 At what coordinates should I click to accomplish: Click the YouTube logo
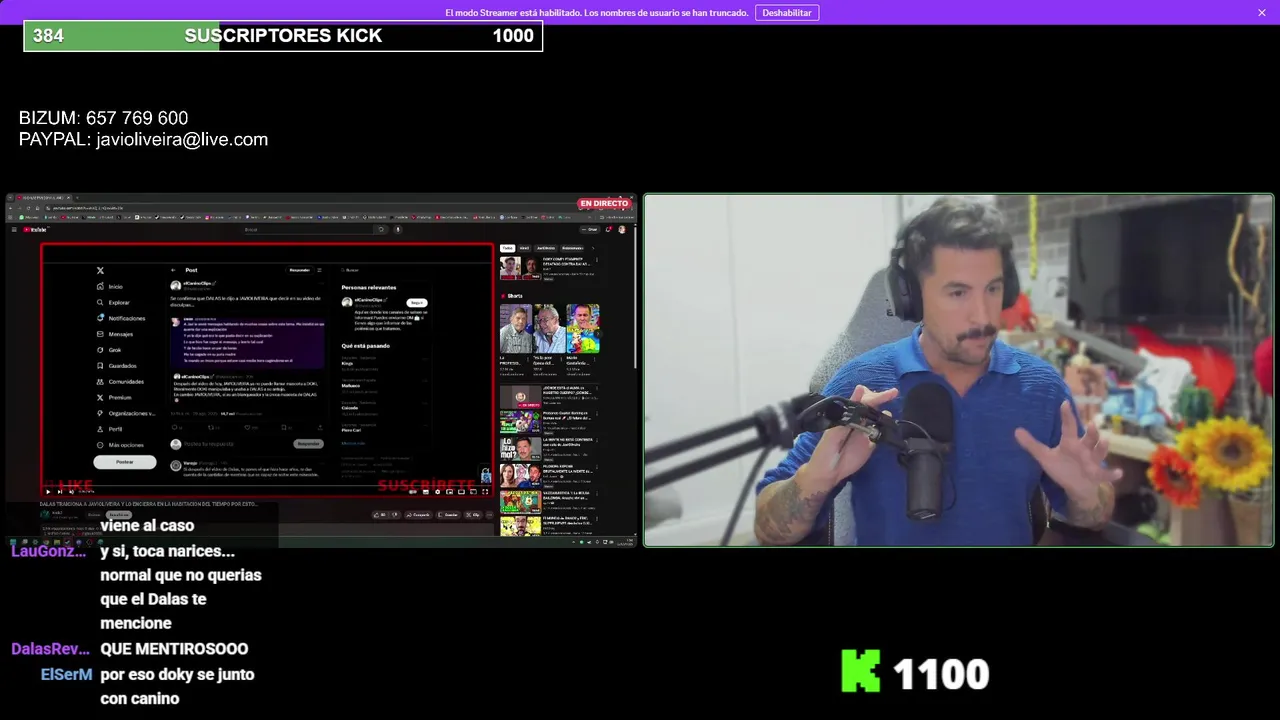[36, 229]
